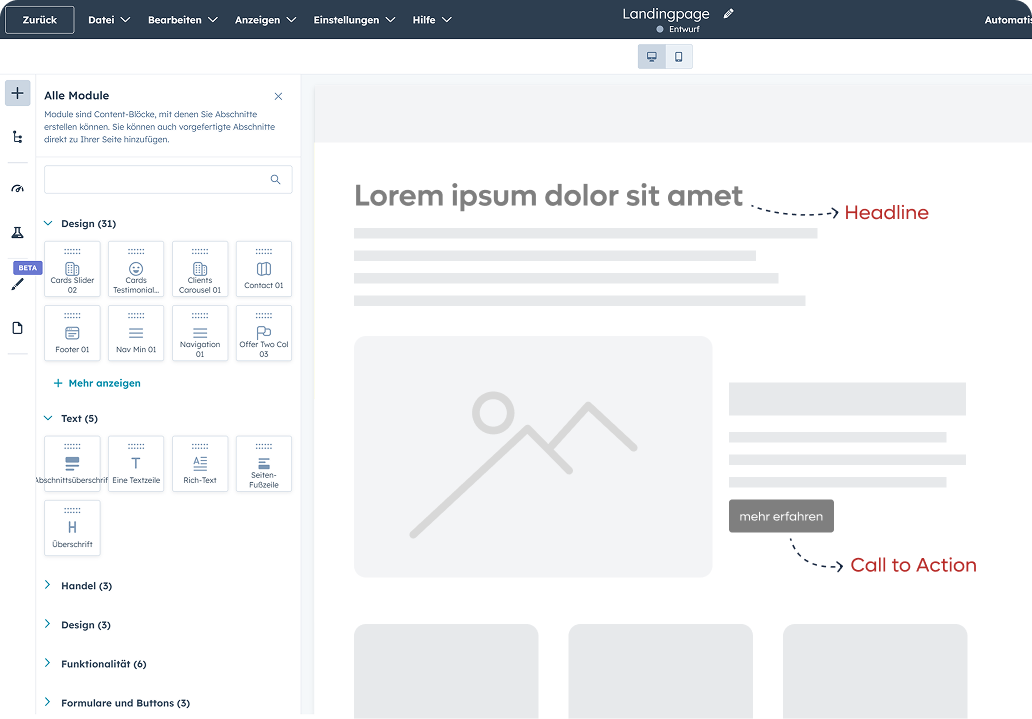This screenshot has width=1032, height=719.
Task: Click the module search input field
Action: [x=158, y=180]
